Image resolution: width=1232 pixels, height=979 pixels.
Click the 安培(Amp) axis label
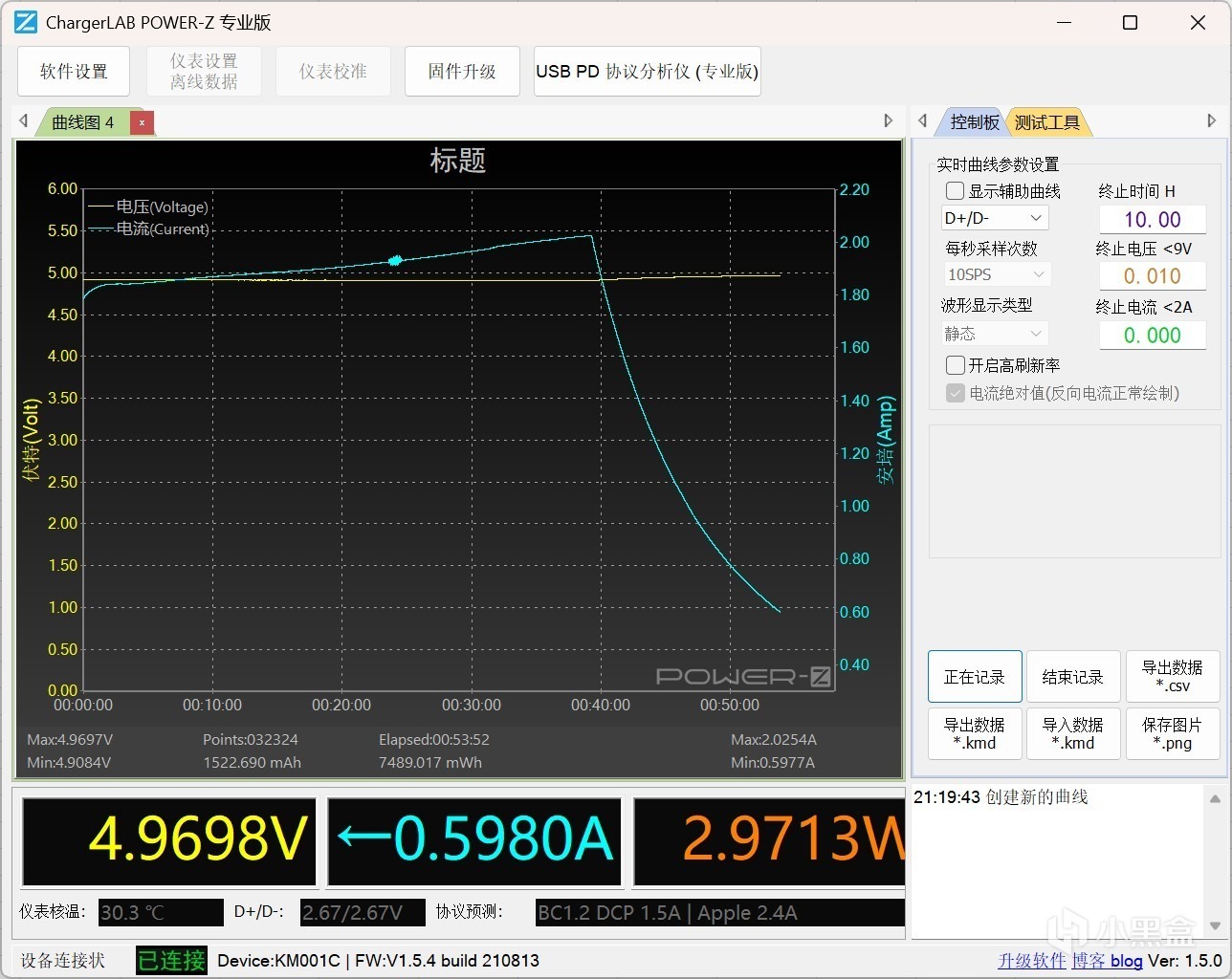coord(886,440)
